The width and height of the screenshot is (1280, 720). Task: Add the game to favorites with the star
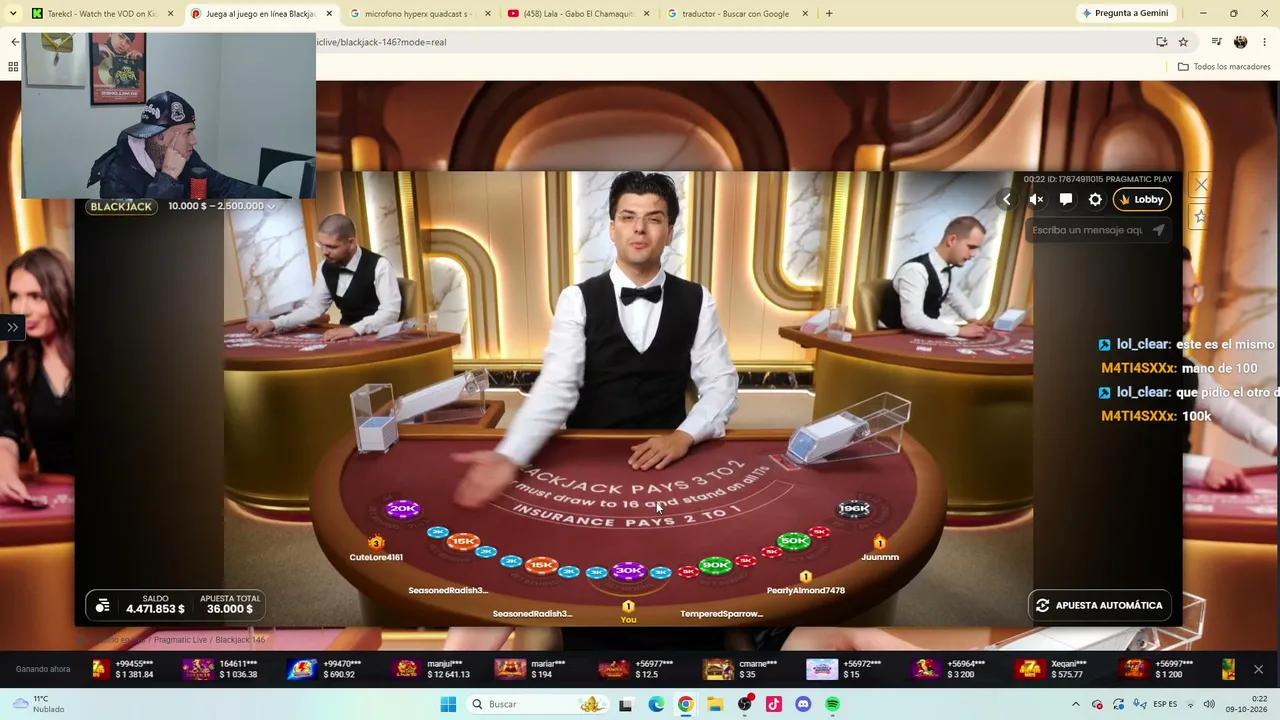coord(1200,216)
